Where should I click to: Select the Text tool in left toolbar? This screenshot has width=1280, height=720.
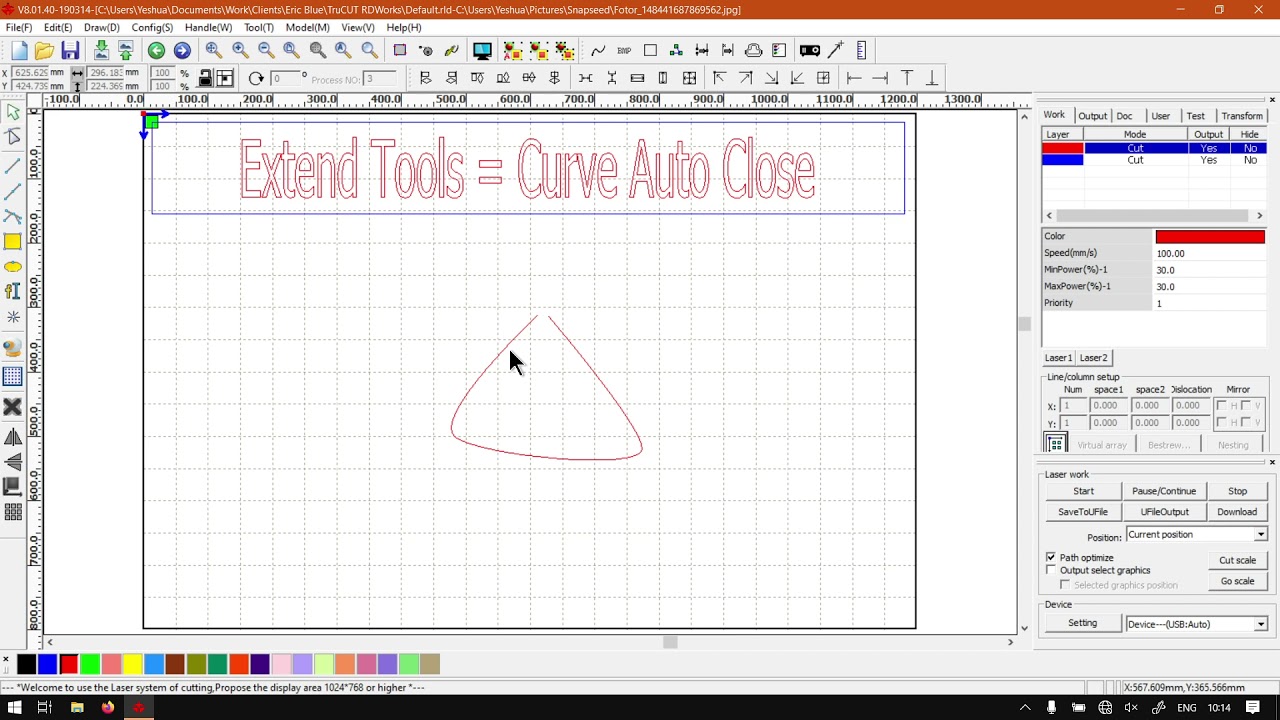point(13,291)
